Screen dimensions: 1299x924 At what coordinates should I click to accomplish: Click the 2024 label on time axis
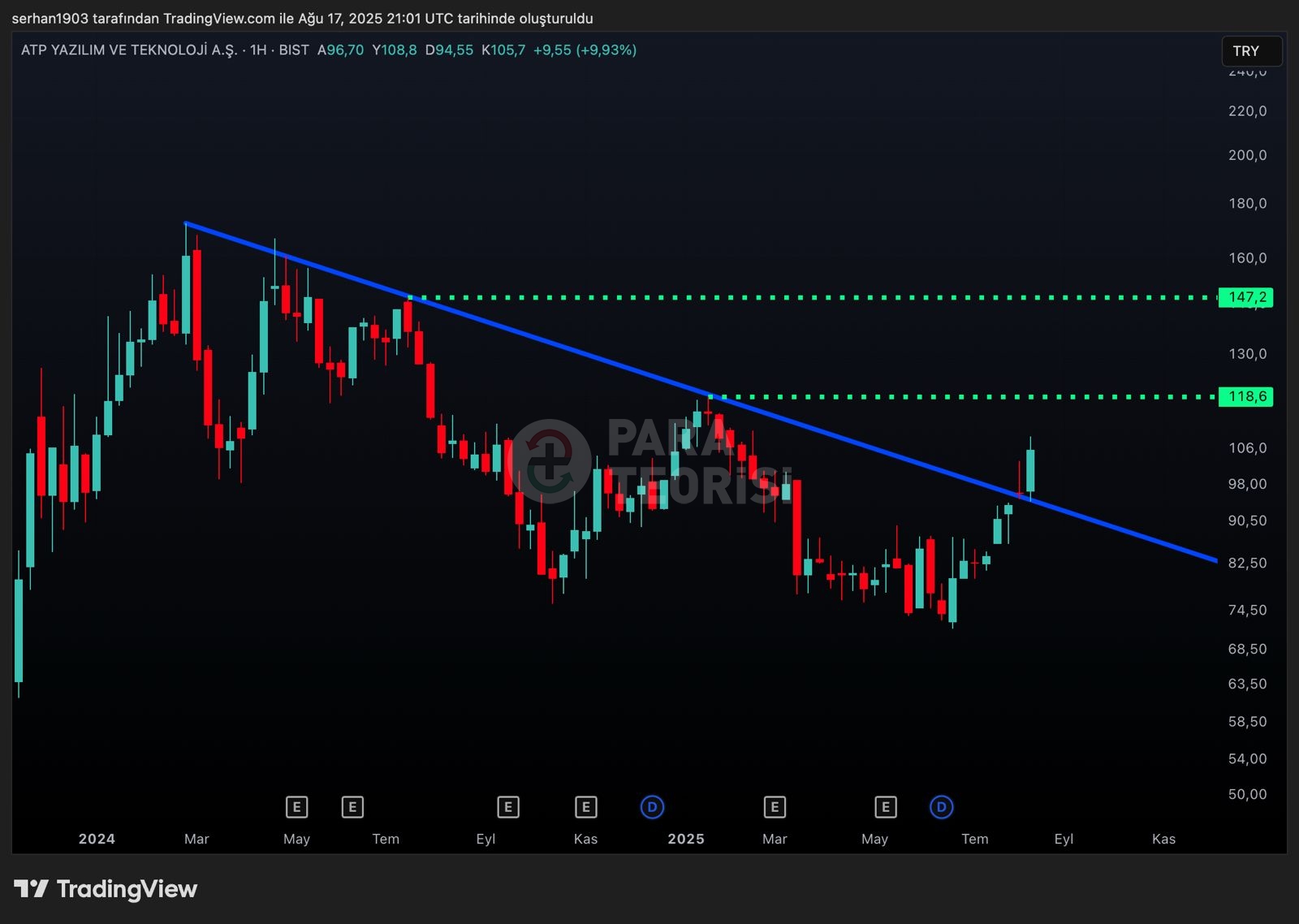click(97, 839)
